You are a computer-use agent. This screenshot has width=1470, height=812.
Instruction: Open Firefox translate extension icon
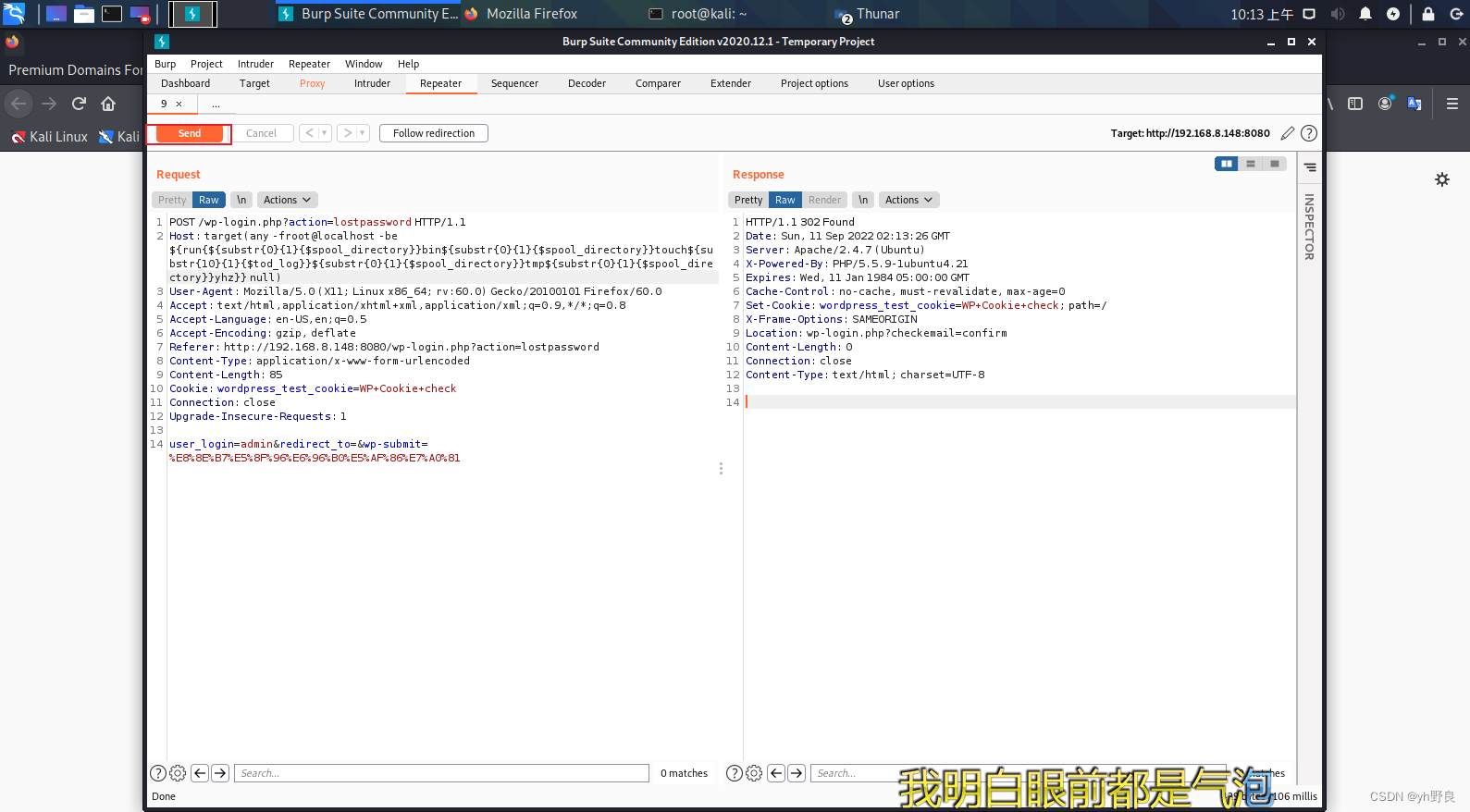coord(1414,104)
